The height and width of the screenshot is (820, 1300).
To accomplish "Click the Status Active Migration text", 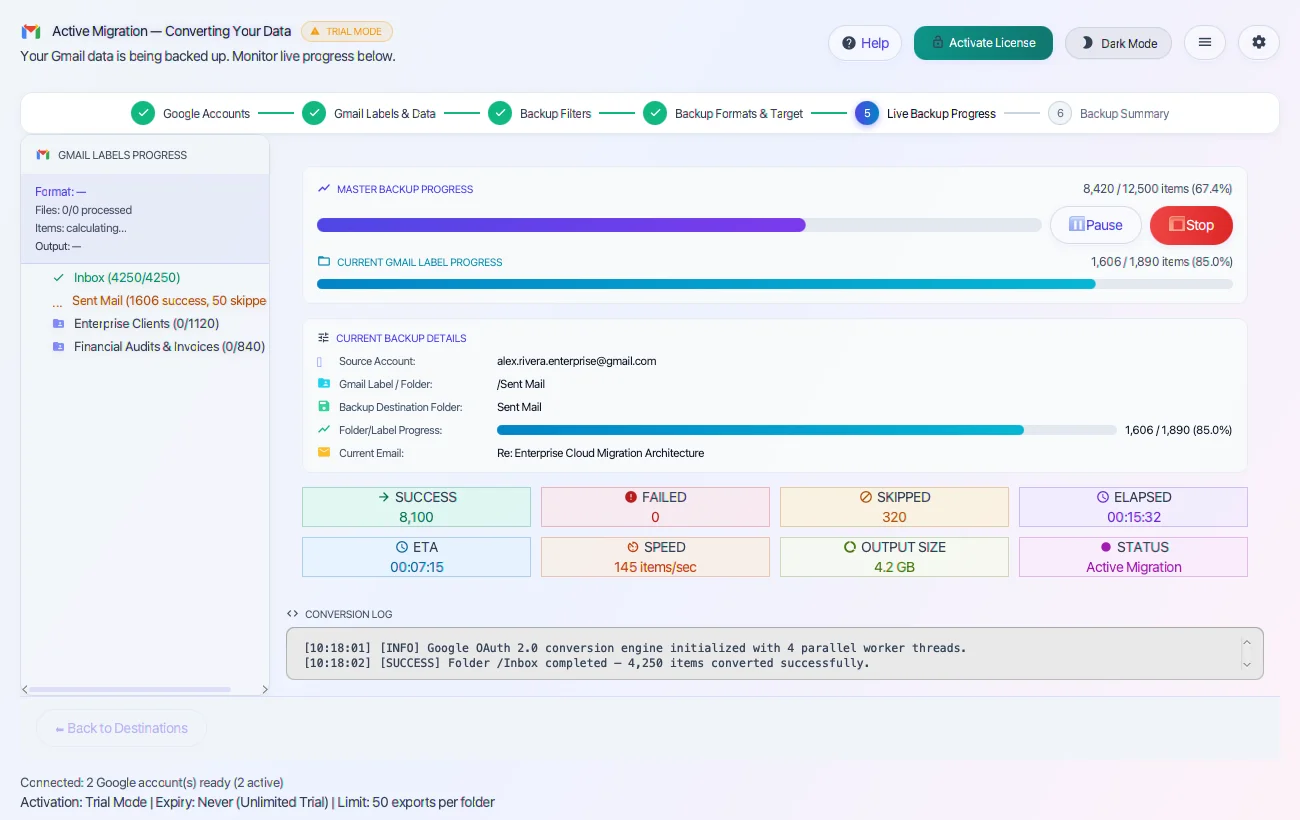I will pyautogui.click(x=1134, y=567).
